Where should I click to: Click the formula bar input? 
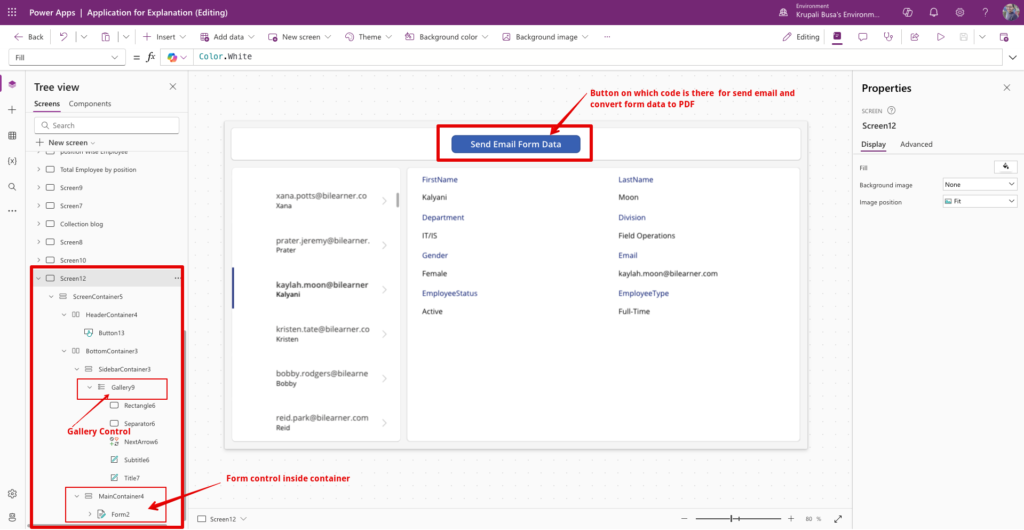(x=599, y=57)
